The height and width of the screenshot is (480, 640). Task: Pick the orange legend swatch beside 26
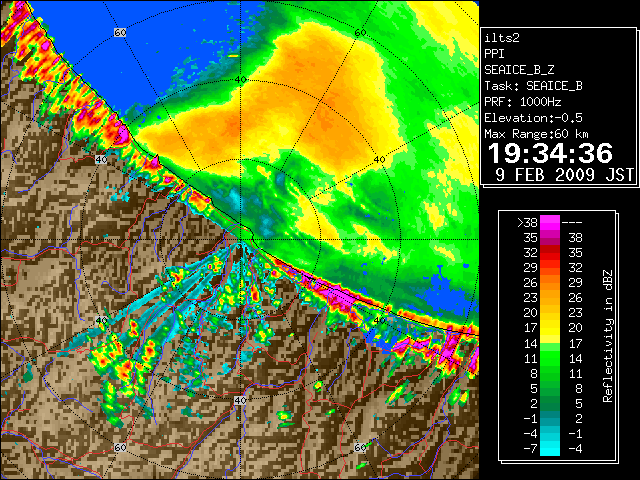click(550, 283)
